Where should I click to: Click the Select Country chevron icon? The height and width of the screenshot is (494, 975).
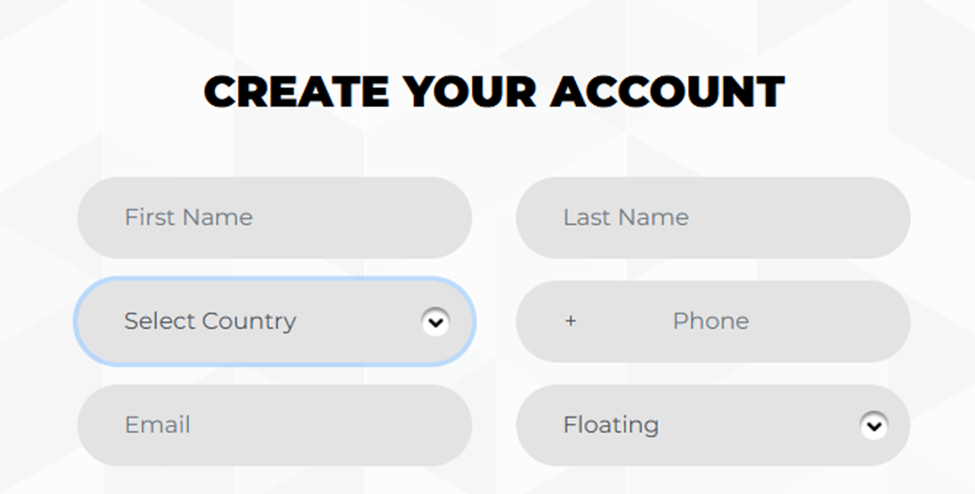[436, 322]
